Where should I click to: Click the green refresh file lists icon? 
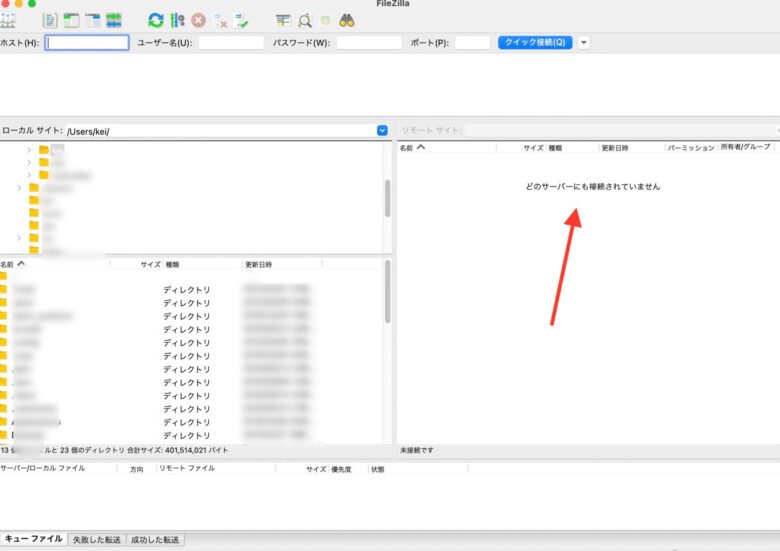(155, 20)
